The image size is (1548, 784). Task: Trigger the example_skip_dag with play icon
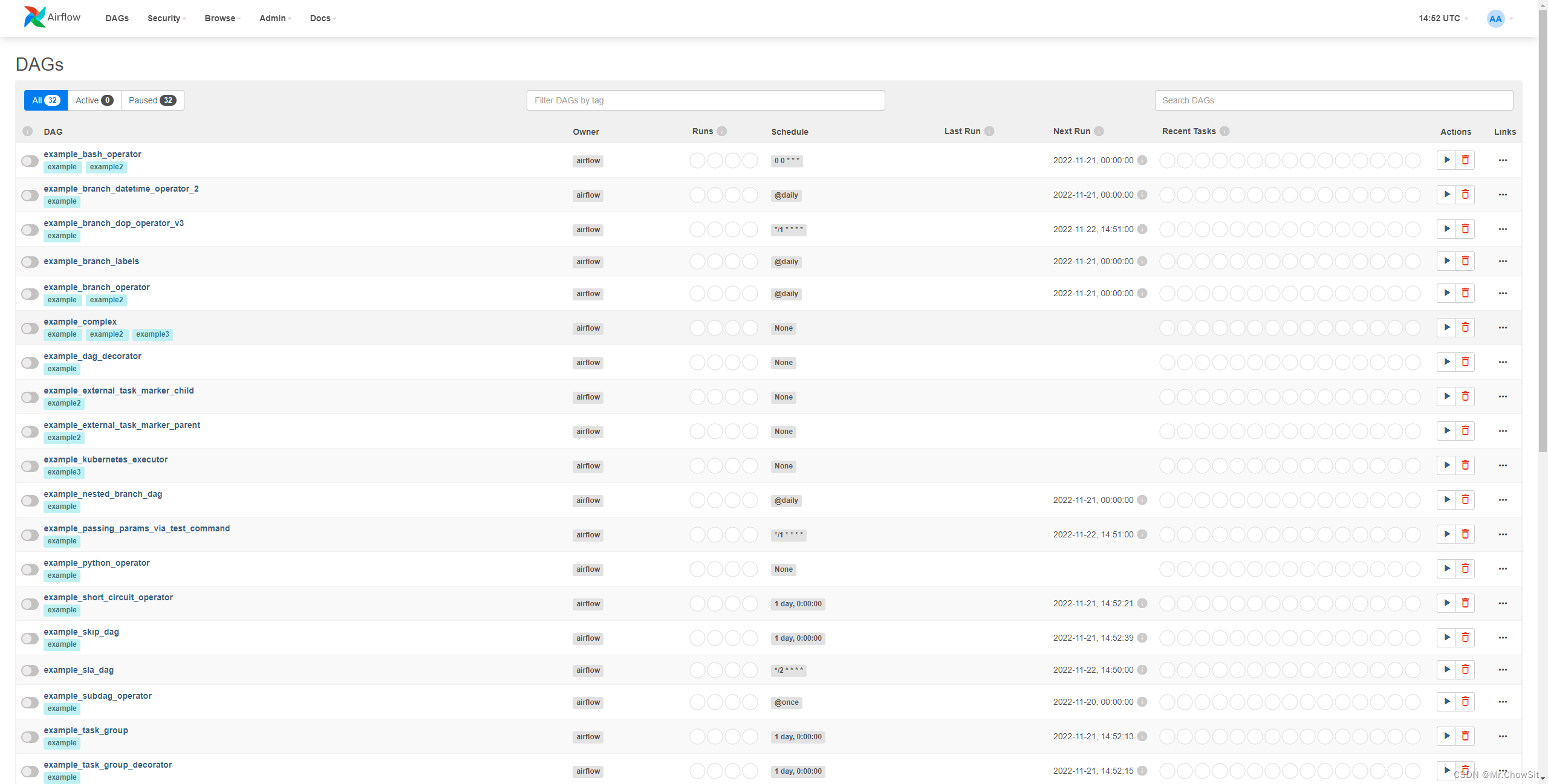(x=1446, y=638)
